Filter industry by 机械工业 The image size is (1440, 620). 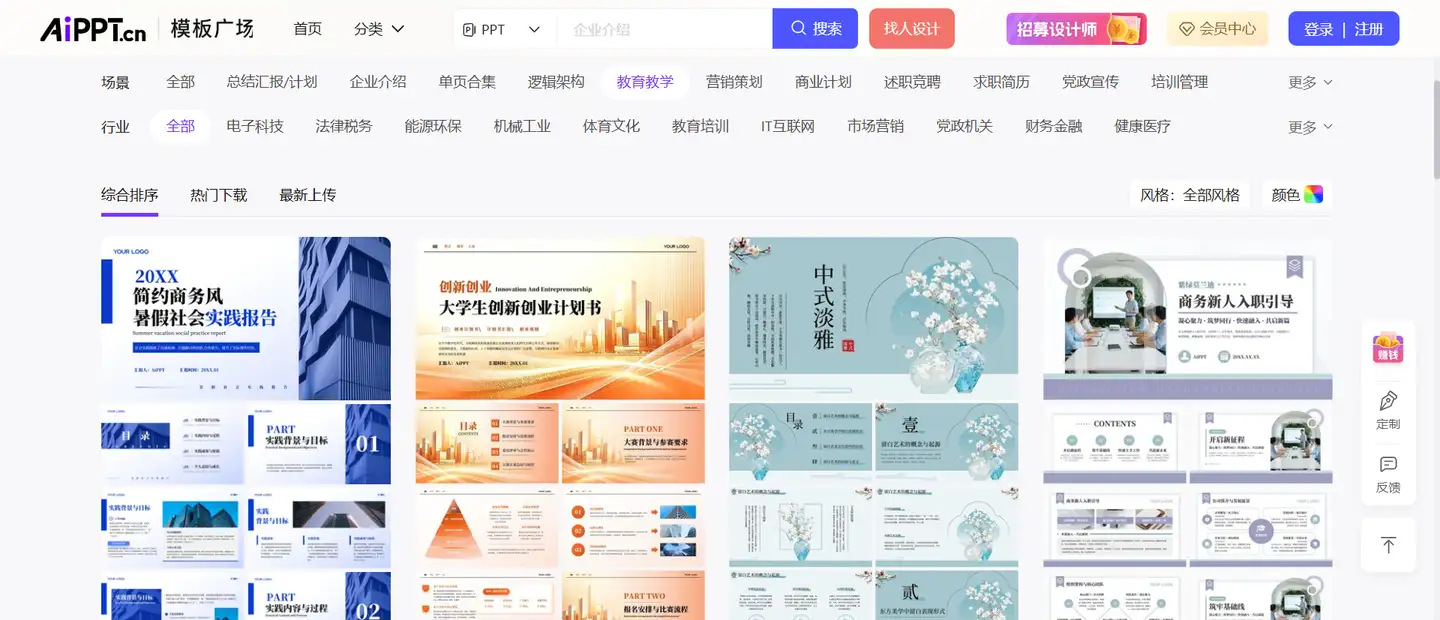tap(522, 126)
